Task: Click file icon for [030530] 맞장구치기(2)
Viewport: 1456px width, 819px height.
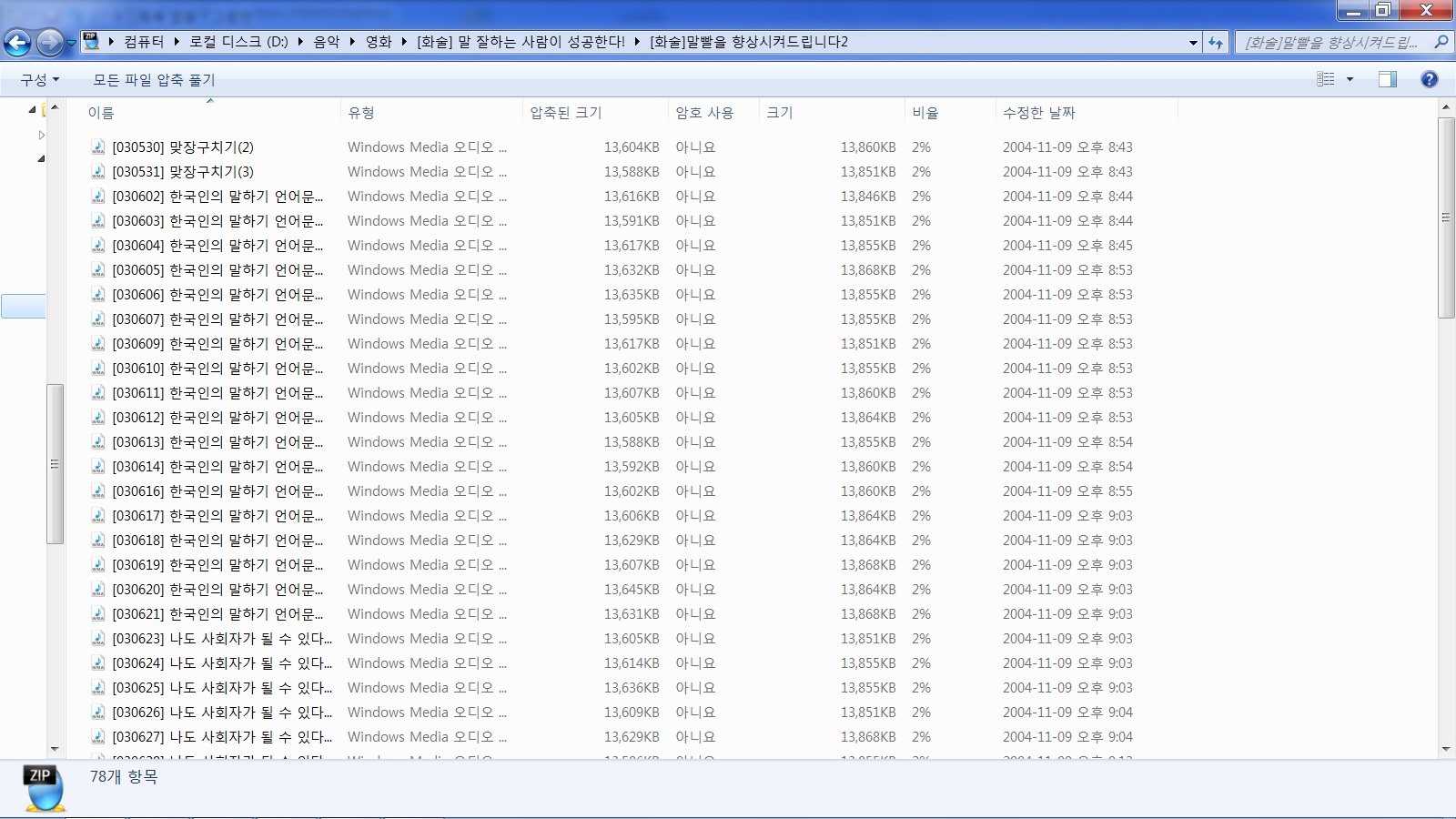Action: click(x=98, y=147)
